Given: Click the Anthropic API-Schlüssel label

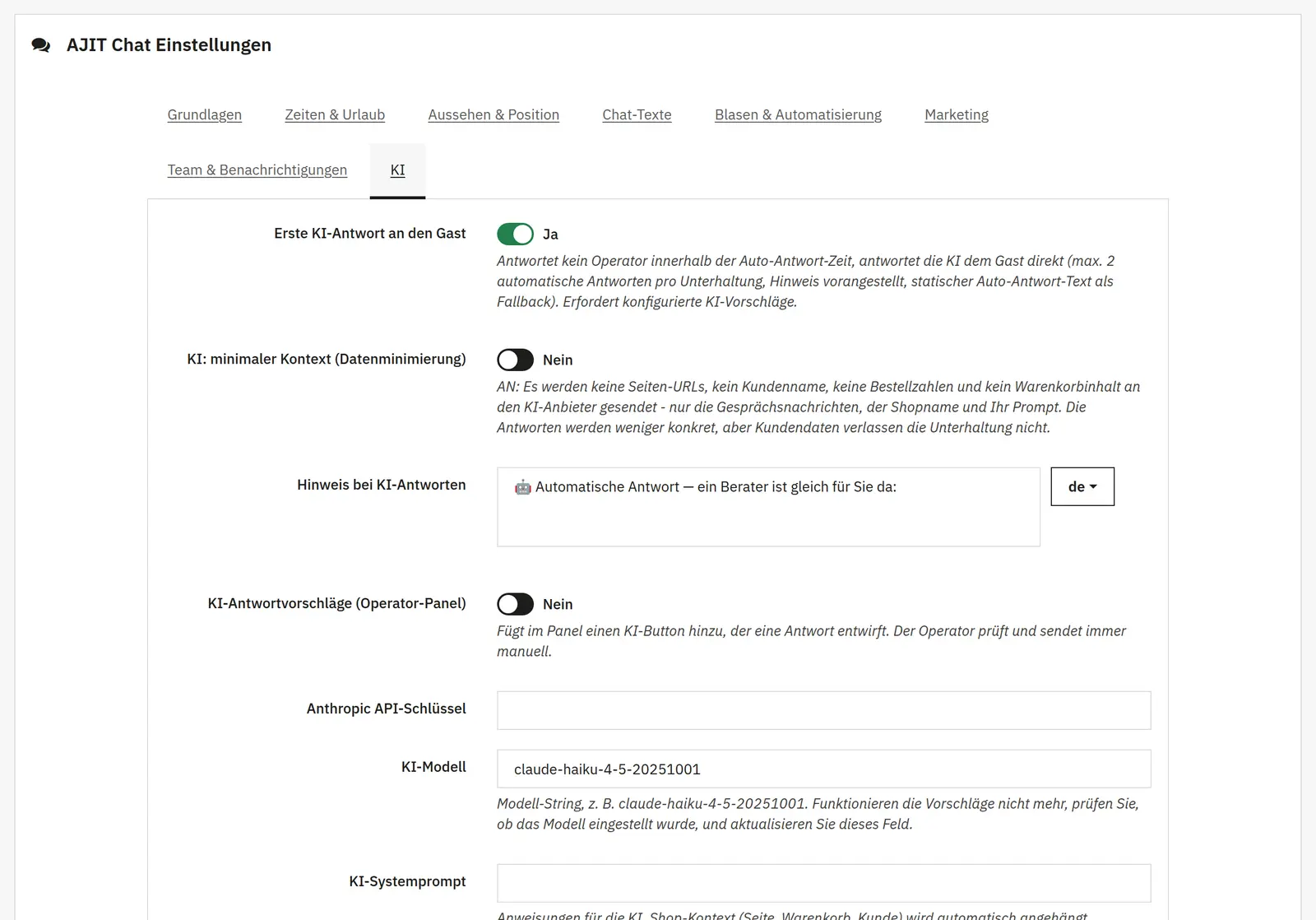Looking at the screenshot, I should [x=387, y=709].
